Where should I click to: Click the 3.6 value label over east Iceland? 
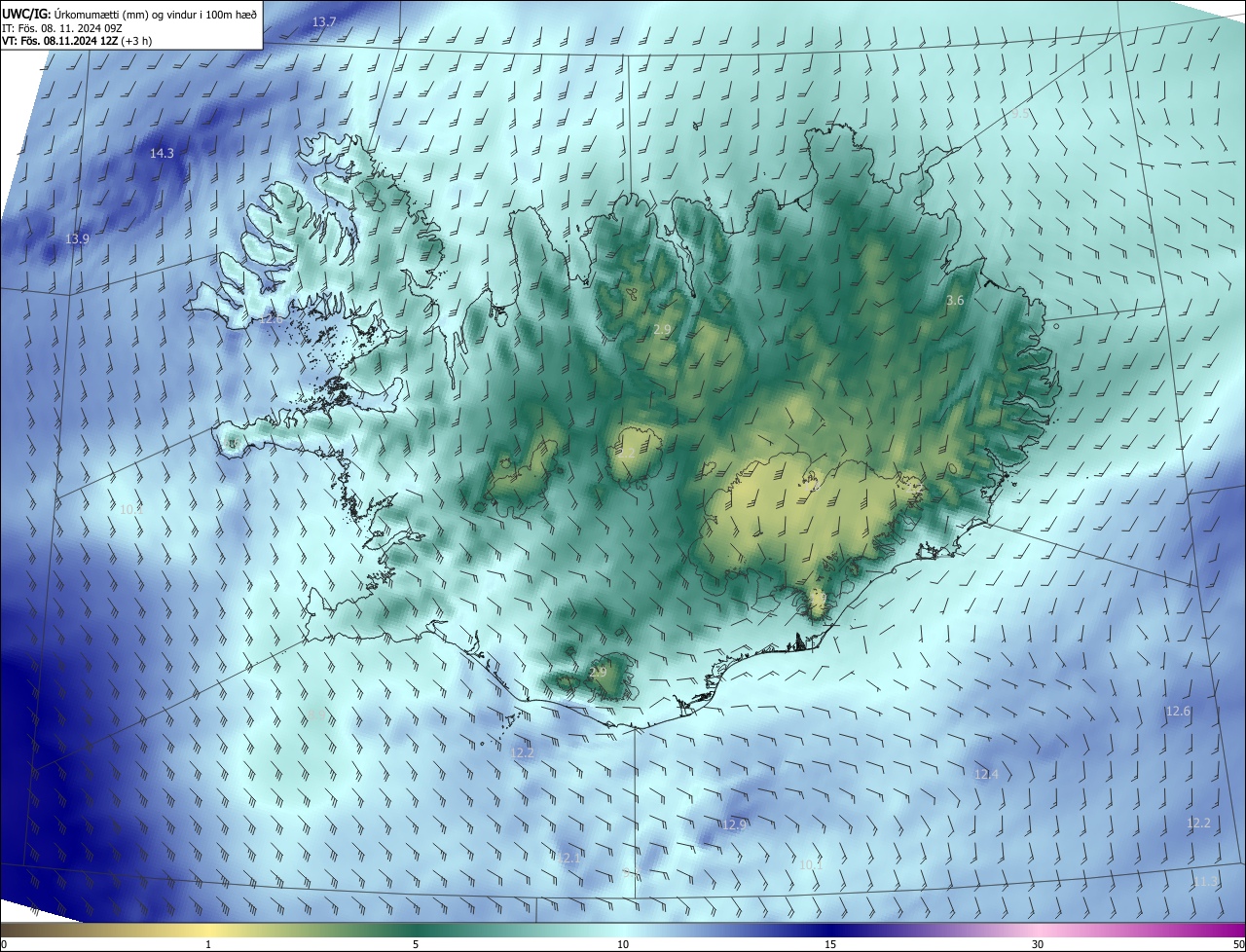(955, 301)
